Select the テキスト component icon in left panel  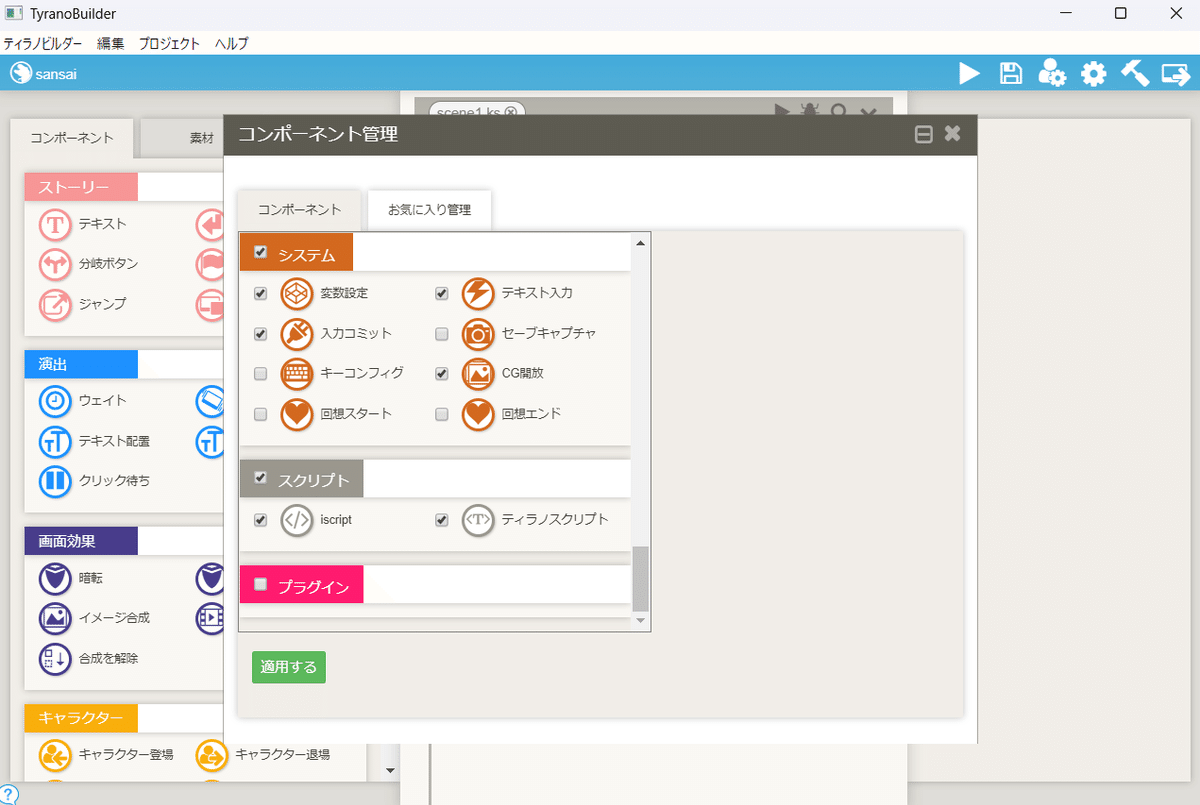click(55, 225)
